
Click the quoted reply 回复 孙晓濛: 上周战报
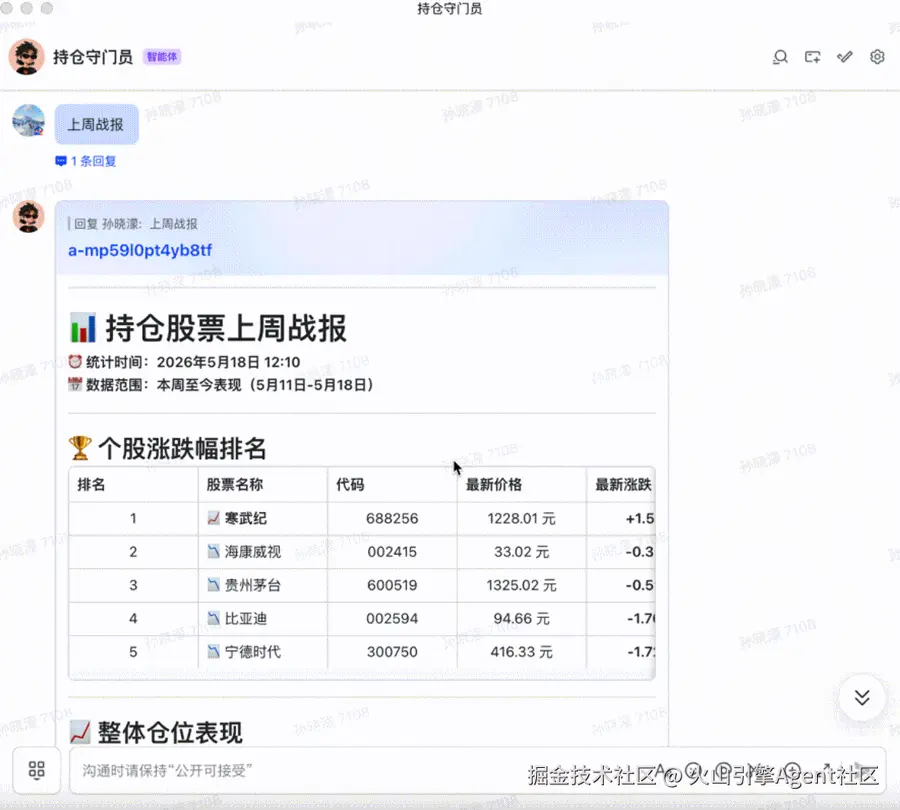coord(133,224)
